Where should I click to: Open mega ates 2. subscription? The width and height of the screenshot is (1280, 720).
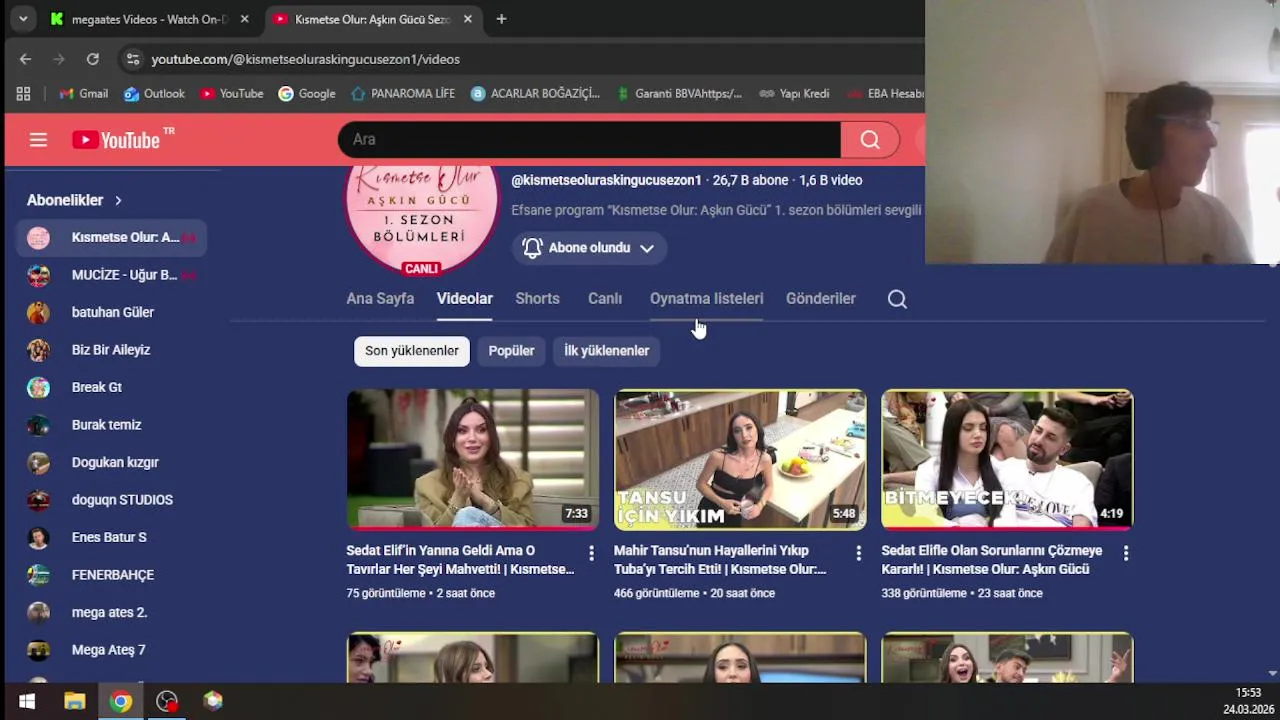pos(111,612)
